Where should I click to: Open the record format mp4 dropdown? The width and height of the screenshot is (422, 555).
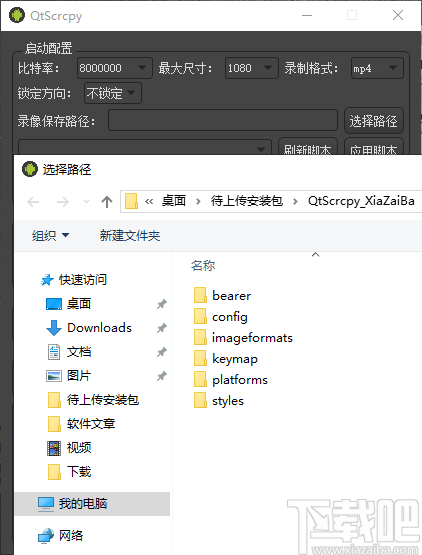click(377, 68)
